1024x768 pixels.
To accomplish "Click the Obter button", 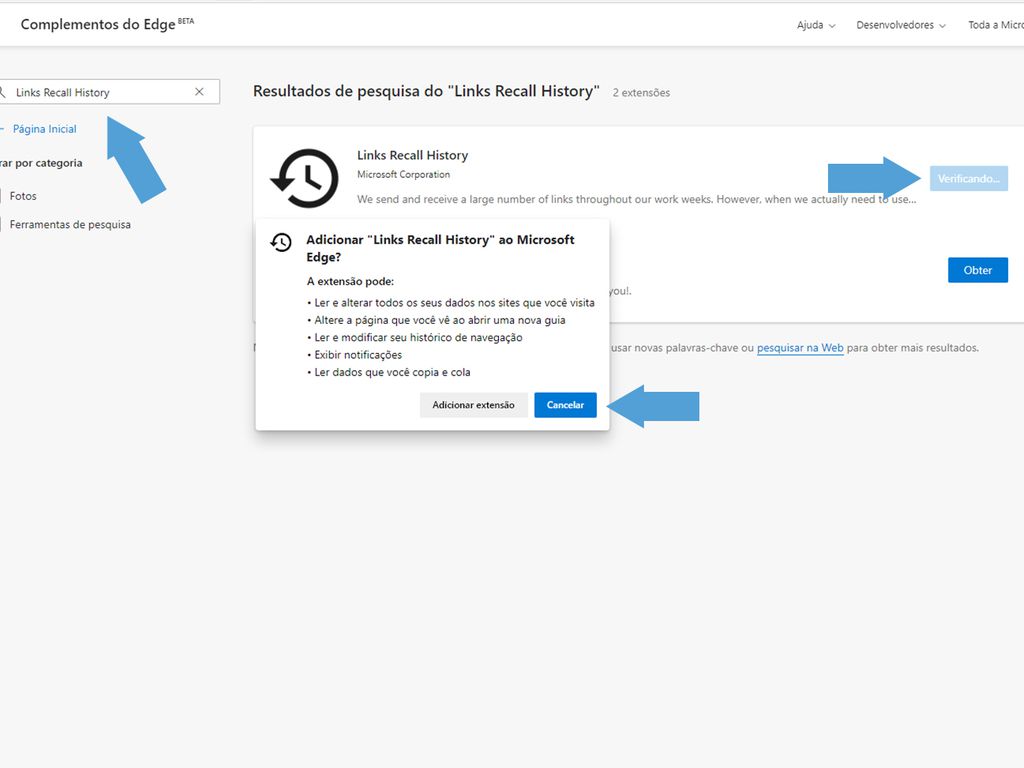I will coord(978,270).
